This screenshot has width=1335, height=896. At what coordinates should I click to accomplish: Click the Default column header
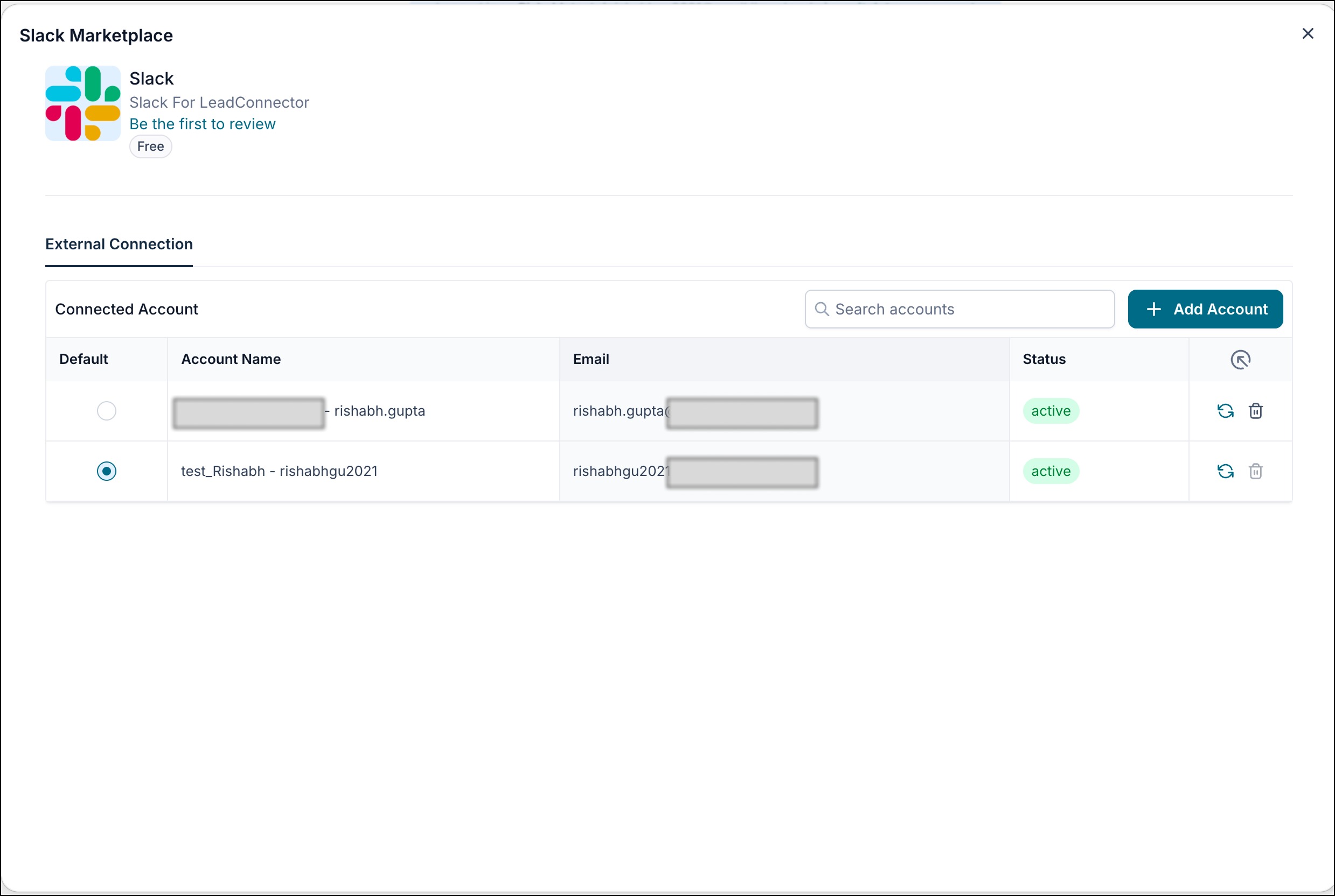tap(84, 359)
